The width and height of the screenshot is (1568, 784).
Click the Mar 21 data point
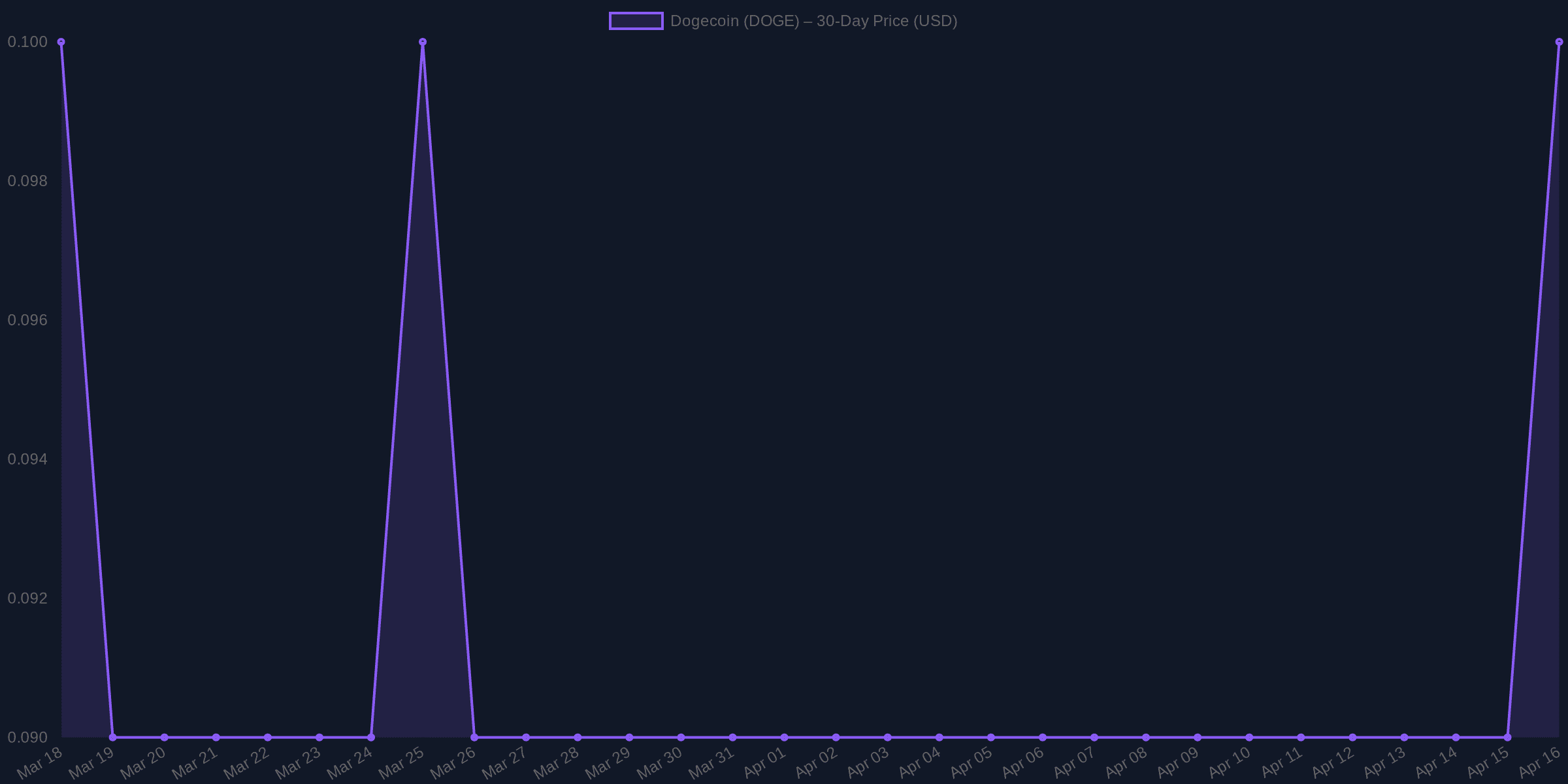216,737
